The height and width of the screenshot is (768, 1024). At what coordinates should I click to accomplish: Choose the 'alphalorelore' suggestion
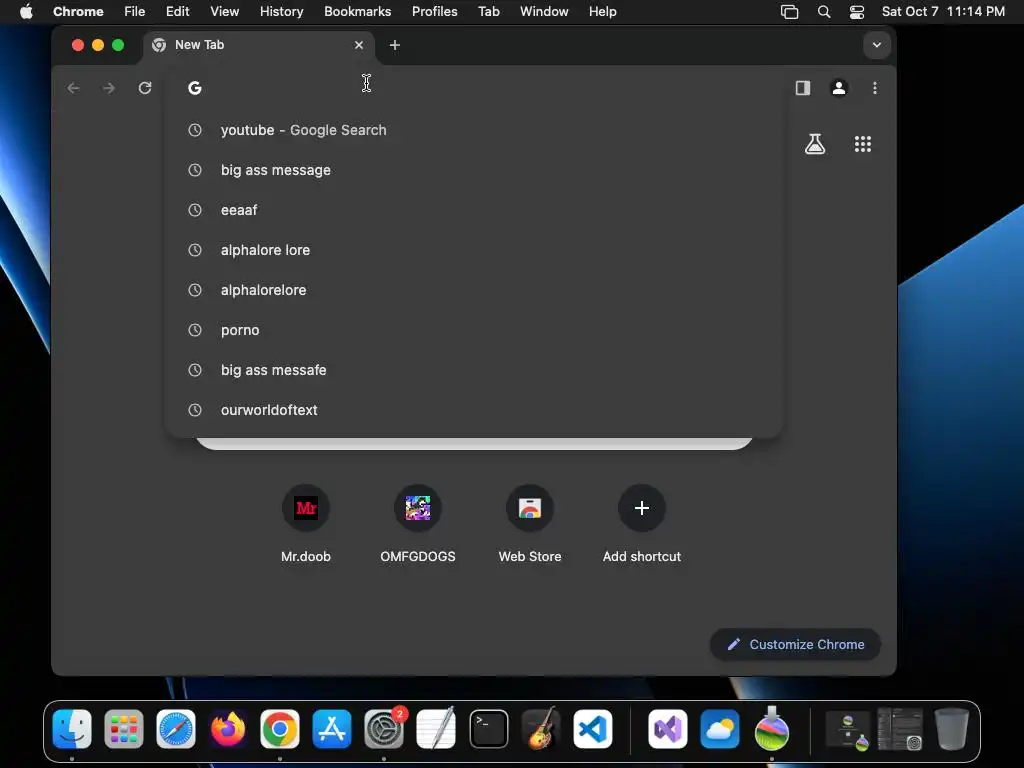pyautogui.click(x=474, y=290)
